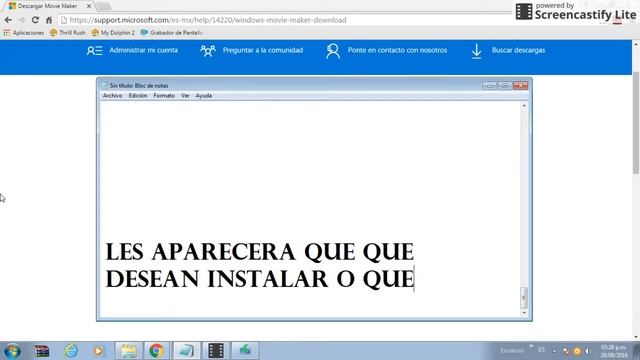Image resolution: width=640 pixels, height=360 pixels.
Task: Maximize the Bloc de notas window
Action: click(x=505, y=85)
